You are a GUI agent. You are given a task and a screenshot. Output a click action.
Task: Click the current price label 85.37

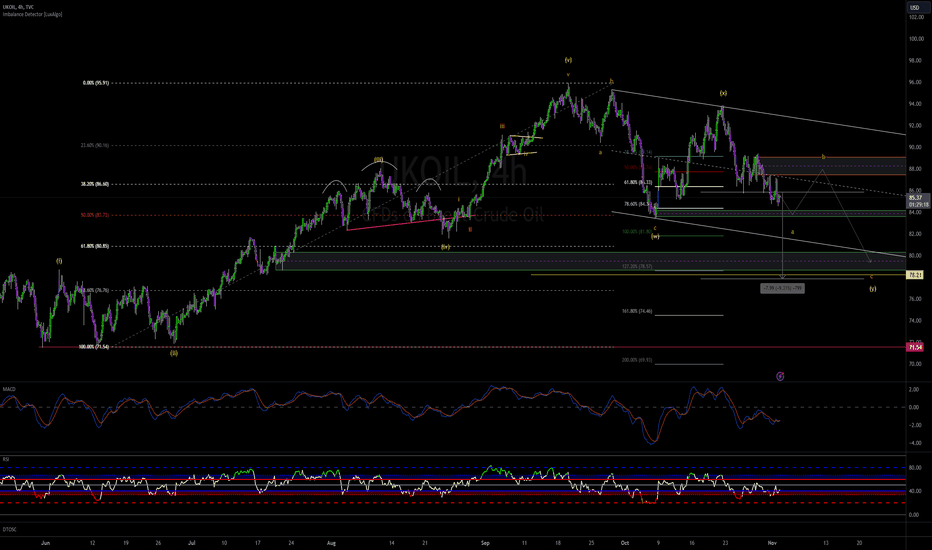coord(915,197)
